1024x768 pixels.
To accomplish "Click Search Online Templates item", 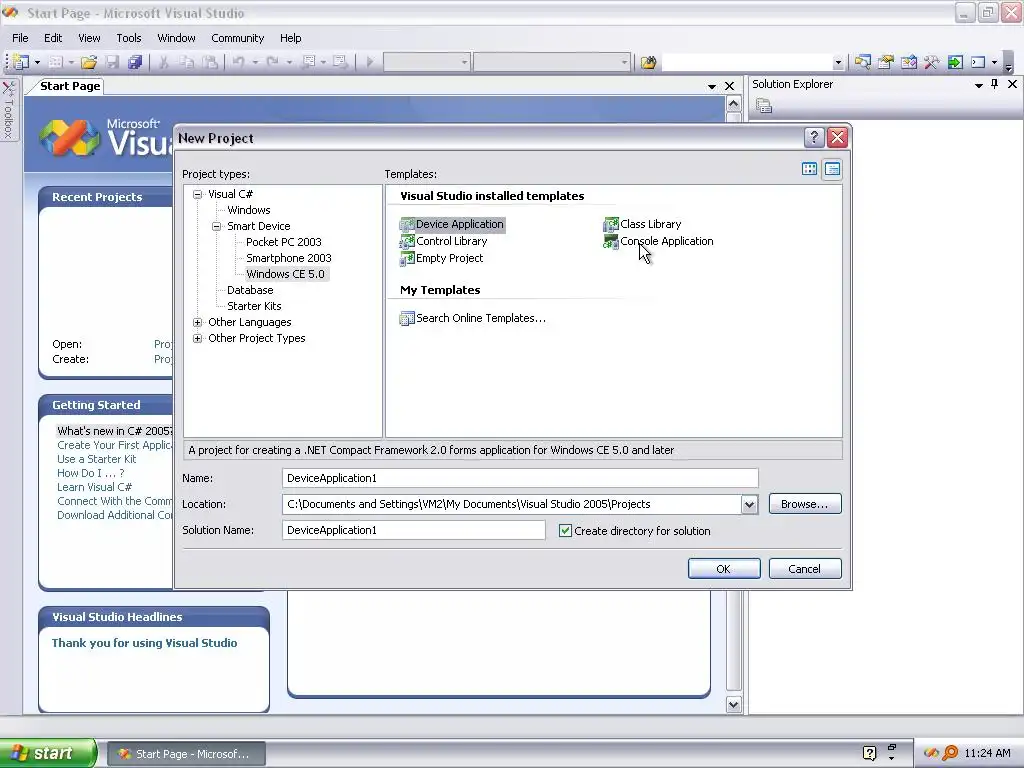I will (x=473, y=318).
